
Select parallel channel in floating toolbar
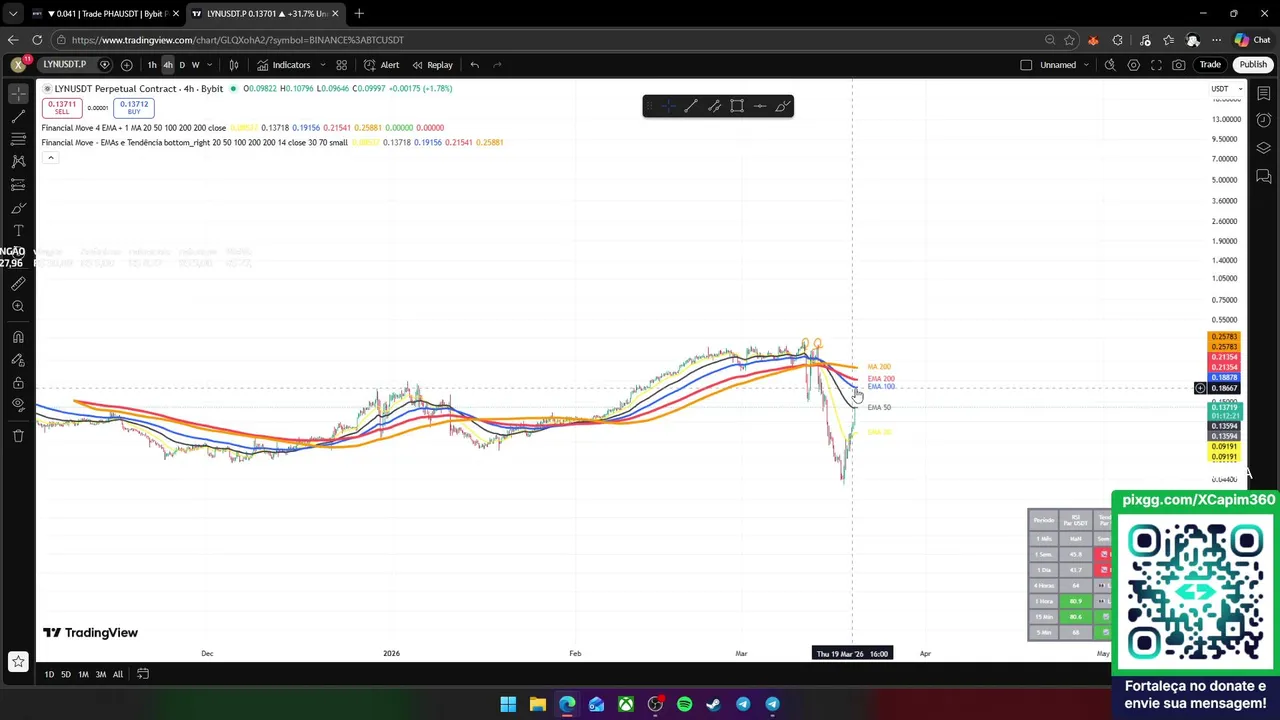pyautogui.click(x=714, y=106)
